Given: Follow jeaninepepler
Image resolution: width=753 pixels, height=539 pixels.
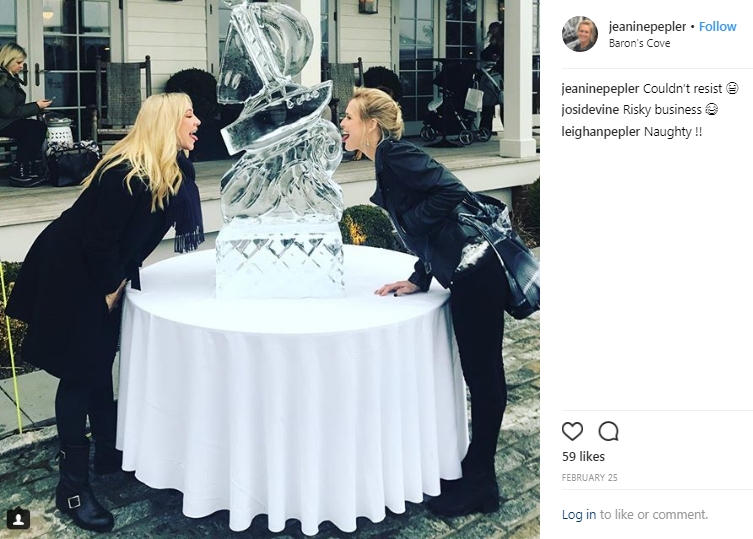Looking at the screenshot, I should coord(717,26).
